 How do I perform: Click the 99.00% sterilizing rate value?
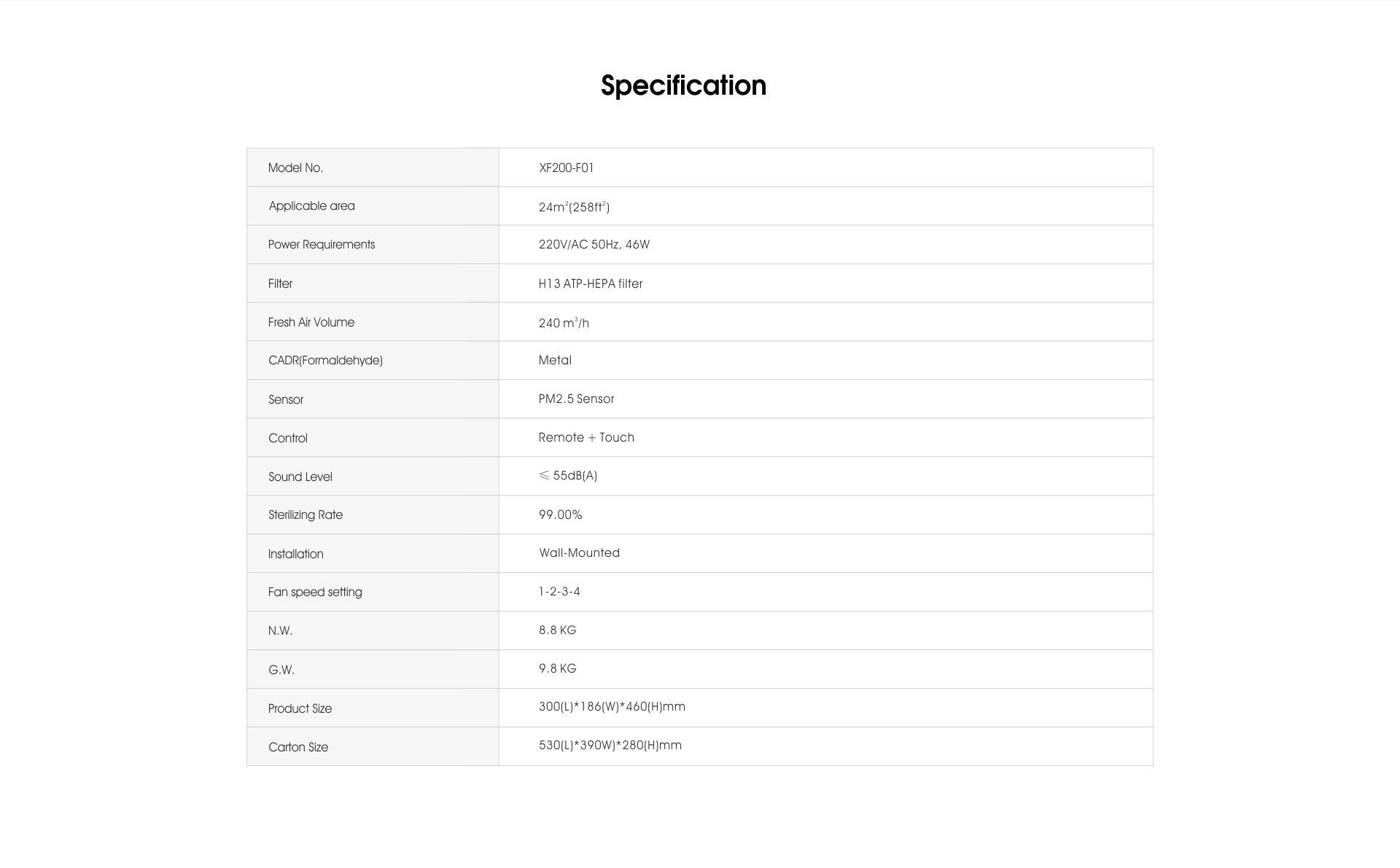pos(560,515)
